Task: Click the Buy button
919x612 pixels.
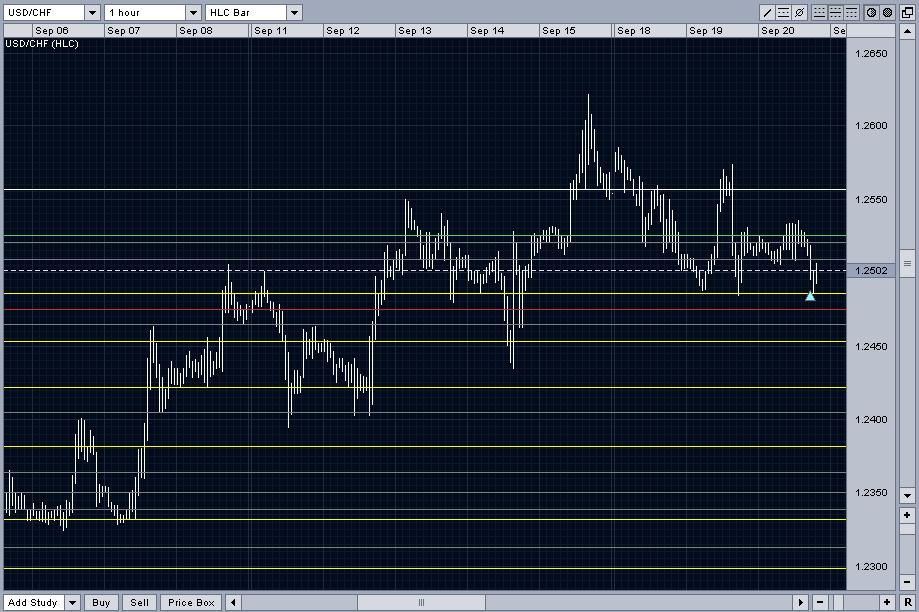Action: 101,602
